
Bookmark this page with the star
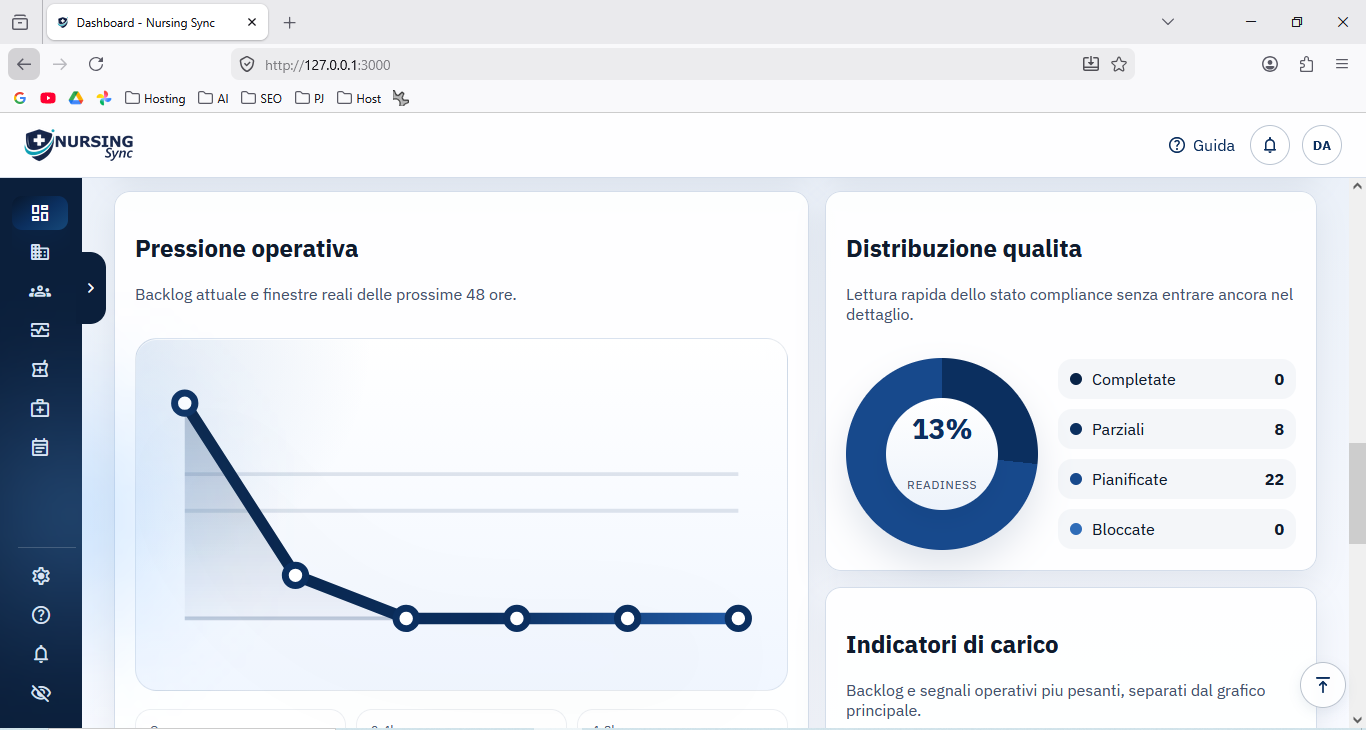1119,64
